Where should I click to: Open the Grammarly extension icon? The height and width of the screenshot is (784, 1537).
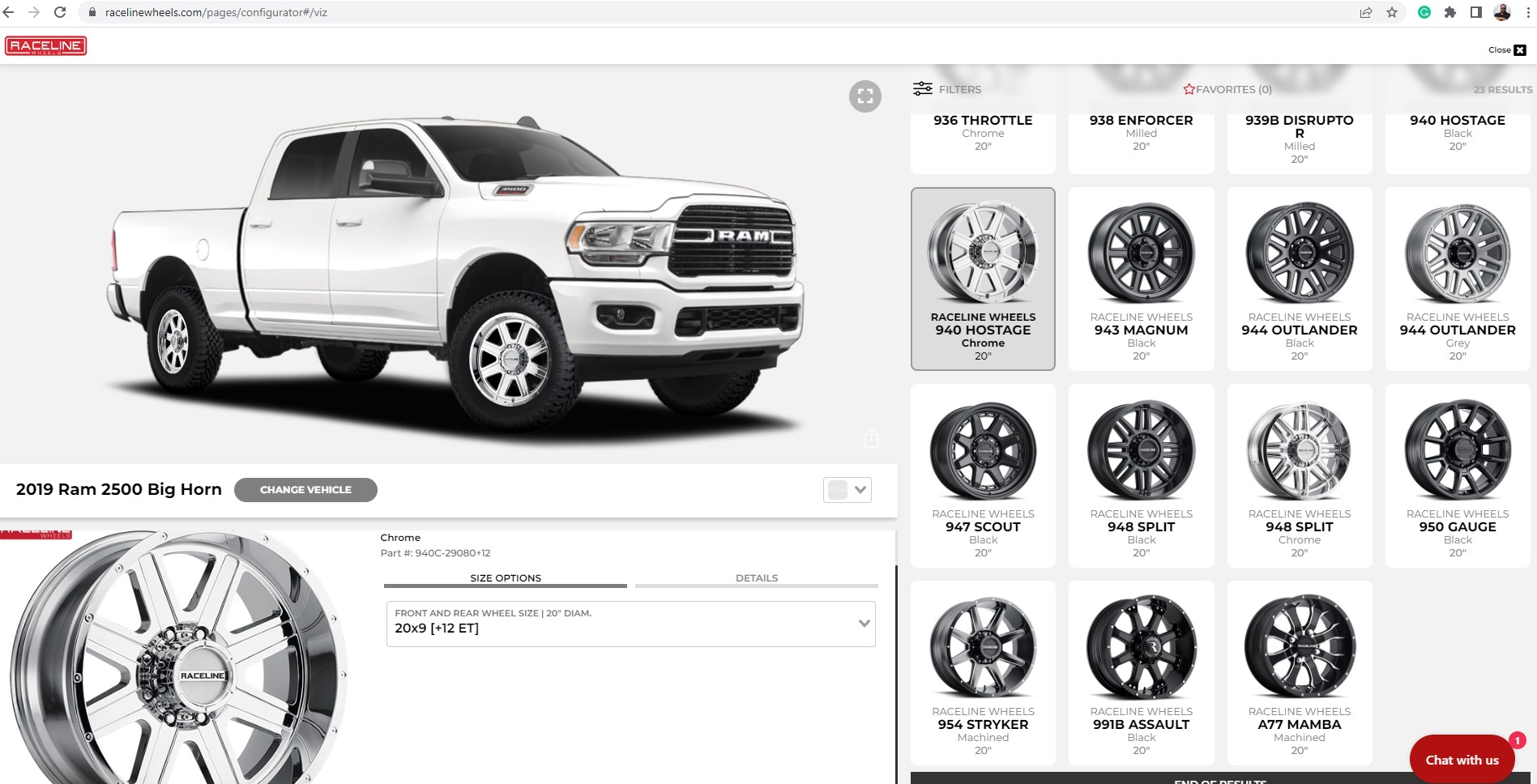(1424, 12)
